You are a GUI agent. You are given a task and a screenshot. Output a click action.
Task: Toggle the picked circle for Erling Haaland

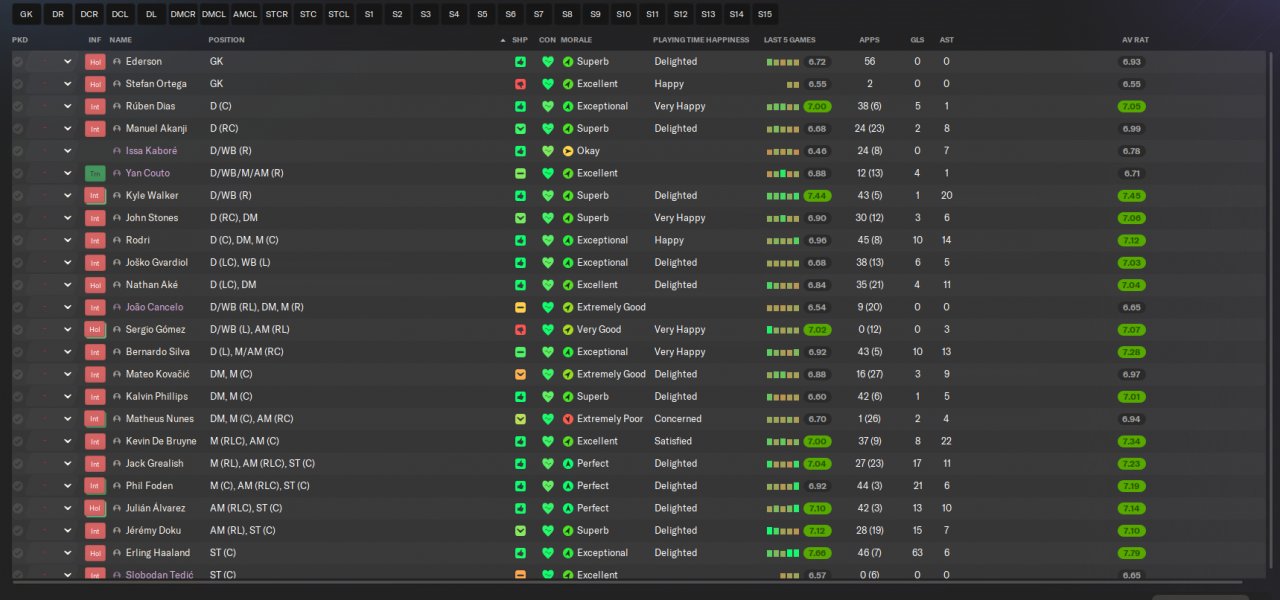tap(18, 553)
